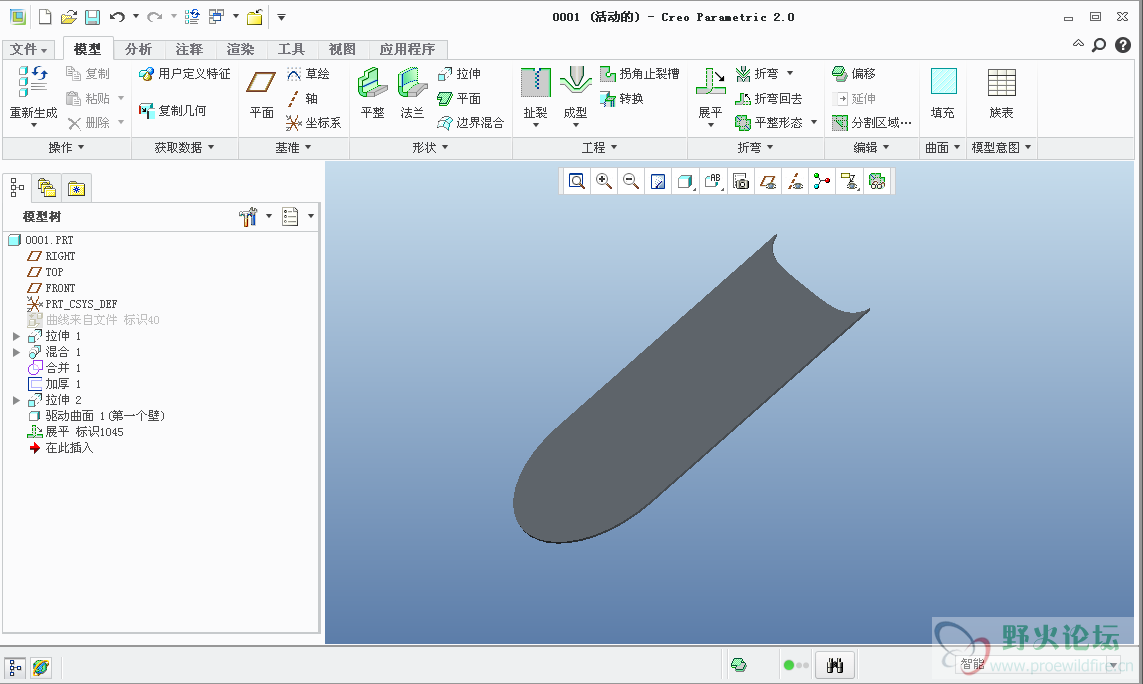Viewport: 1143px width, 684px height.
Task: Select 驱动曲面 1 (第一个壁) in model tree
Action: (96, 416)
